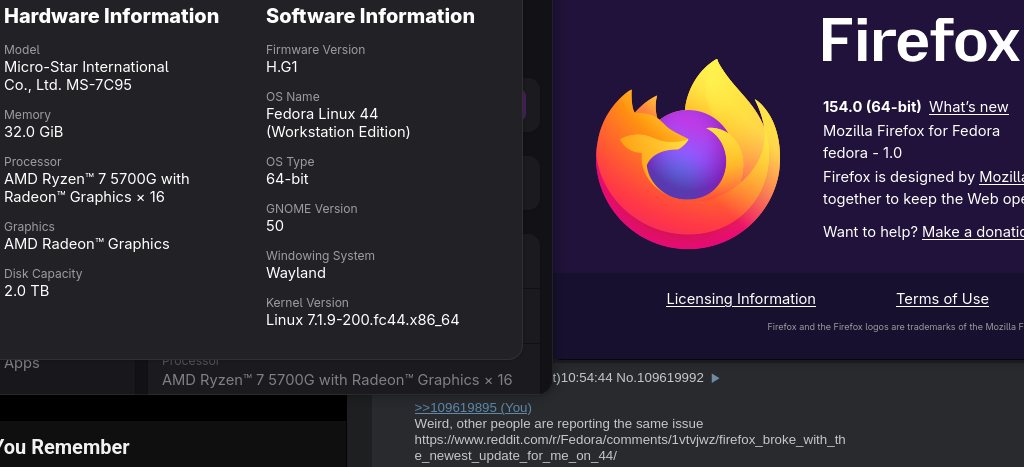Click the Firefox trademark notice text
Viewport: 1024px width, 467px height.
click(895, 327)
